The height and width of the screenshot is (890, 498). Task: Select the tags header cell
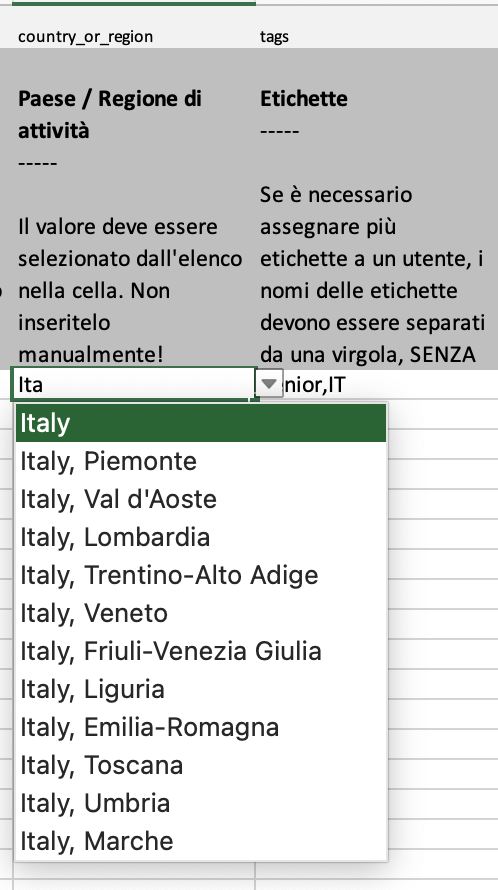tap(376, 36)
